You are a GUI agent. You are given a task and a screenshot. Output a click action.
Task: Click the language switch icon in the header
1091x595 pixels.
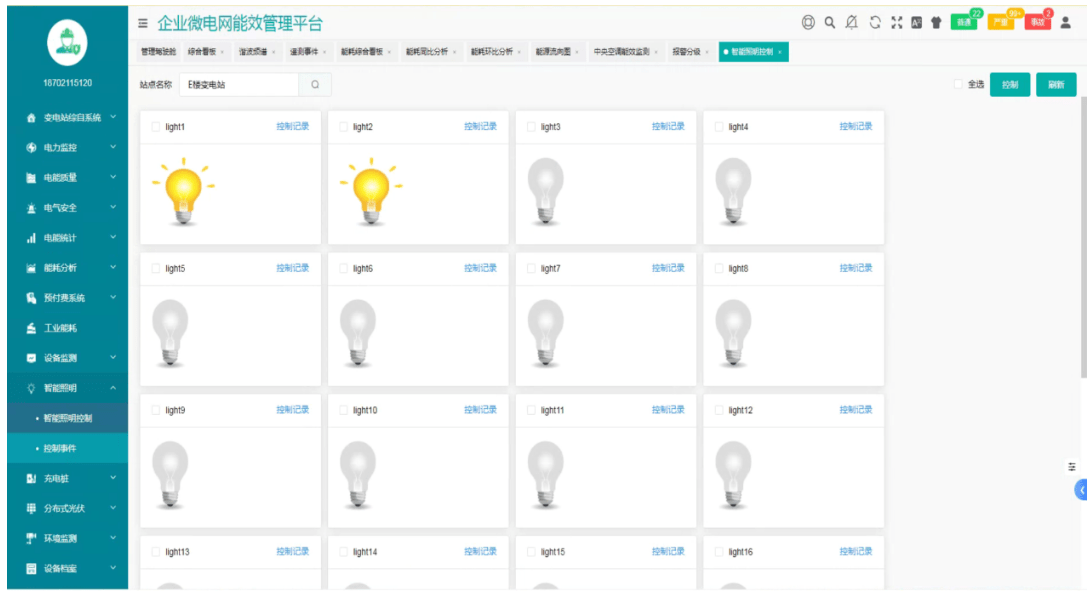point(916,23)
